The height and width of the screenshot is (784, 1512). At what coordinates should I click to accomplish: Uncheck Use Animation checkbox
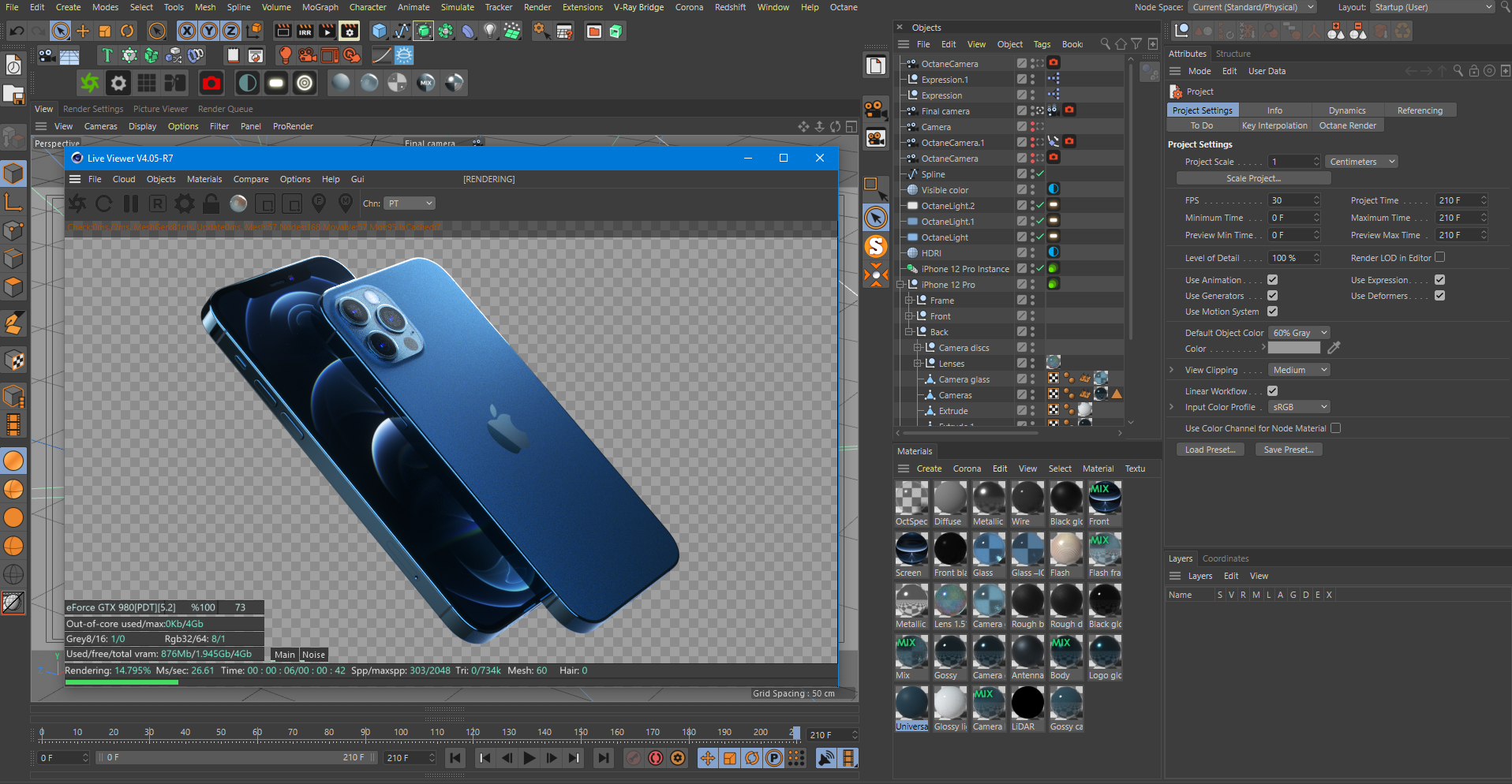click(1273, 280)
